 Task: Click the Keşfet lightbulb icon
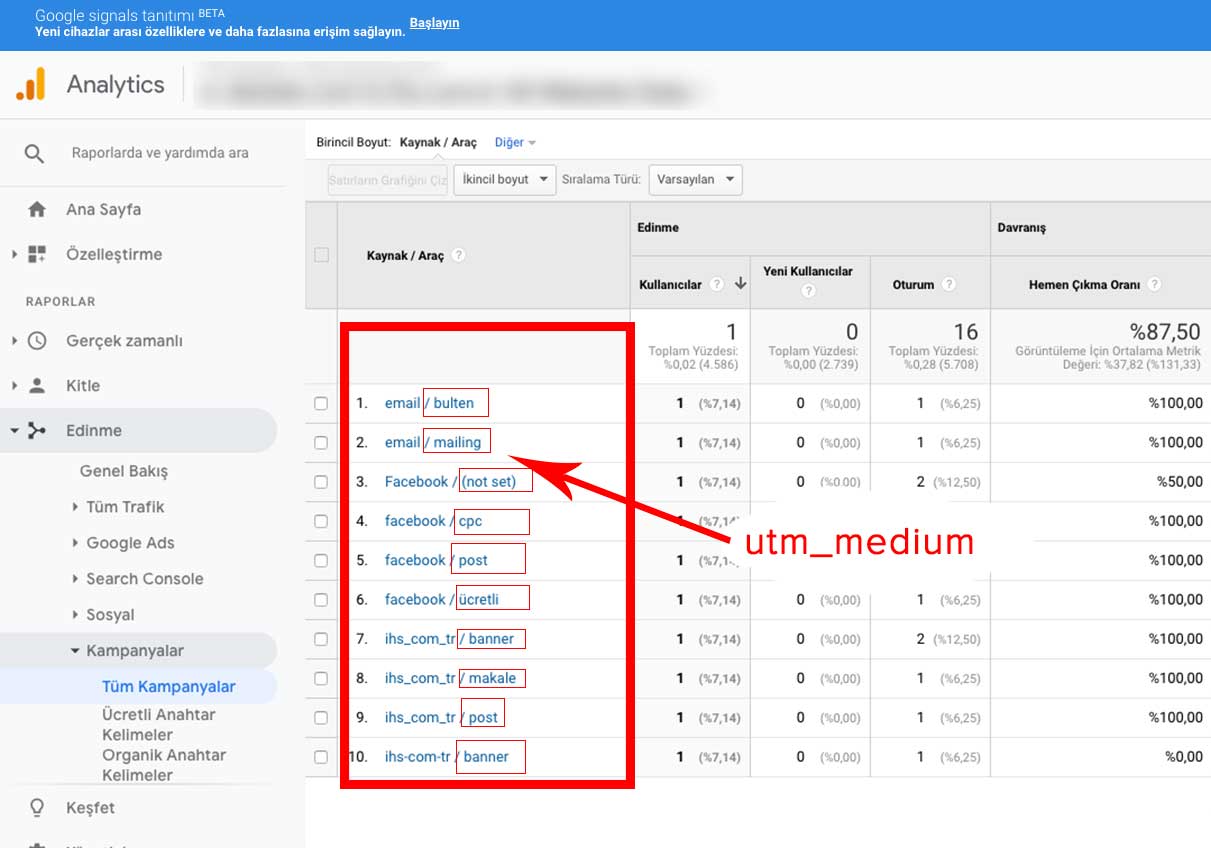point(37,807)
